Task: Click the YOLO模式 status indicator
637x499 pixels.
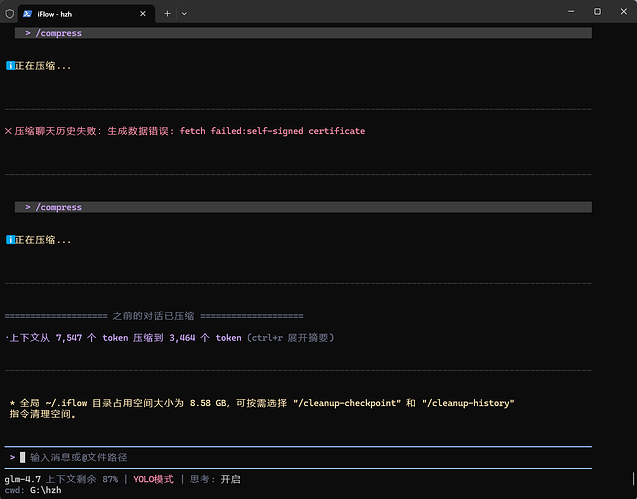Action: [154, 479]
